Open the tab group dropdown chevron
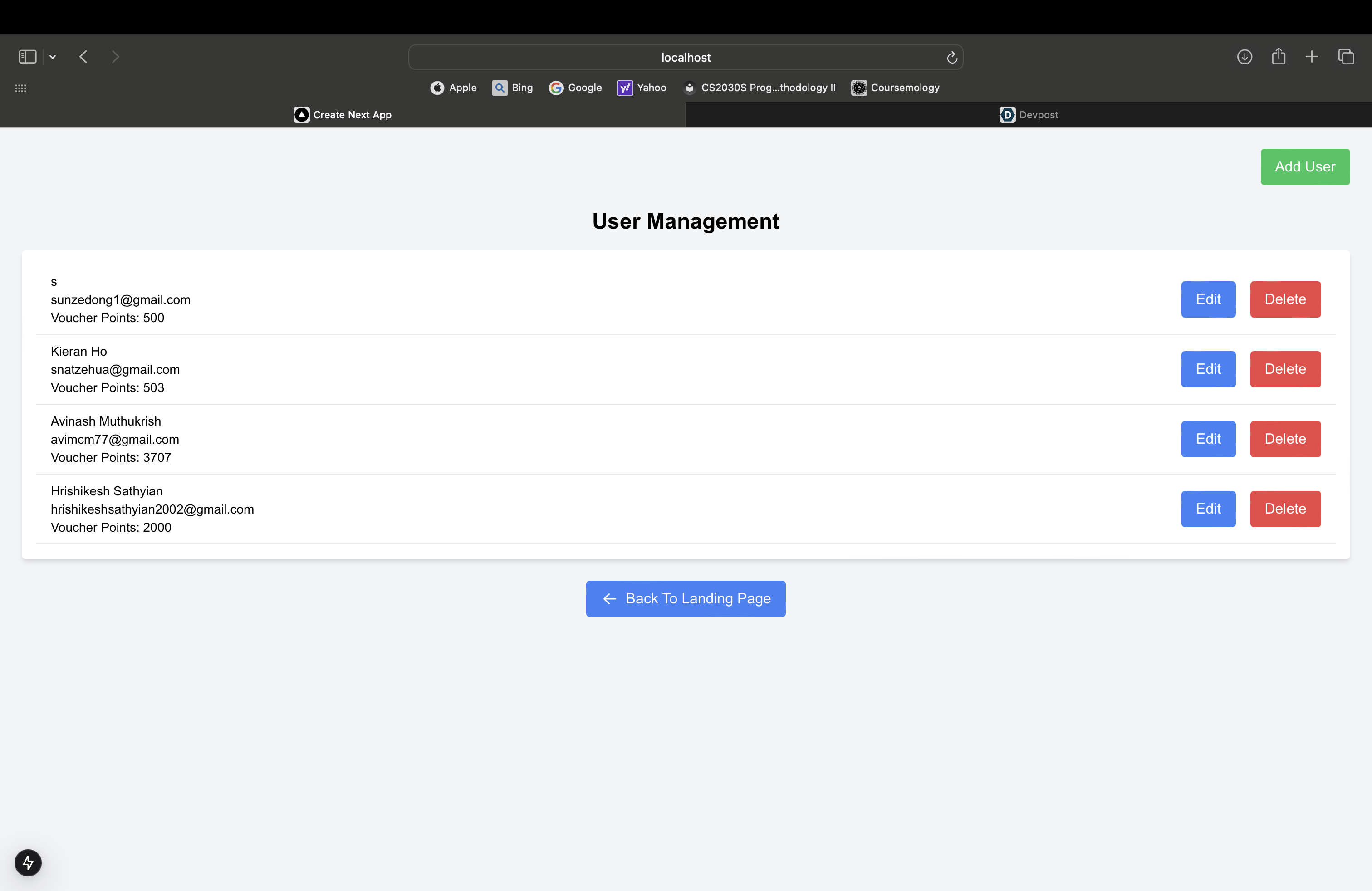Screen dimensions: 1372x891 [53, 56]
